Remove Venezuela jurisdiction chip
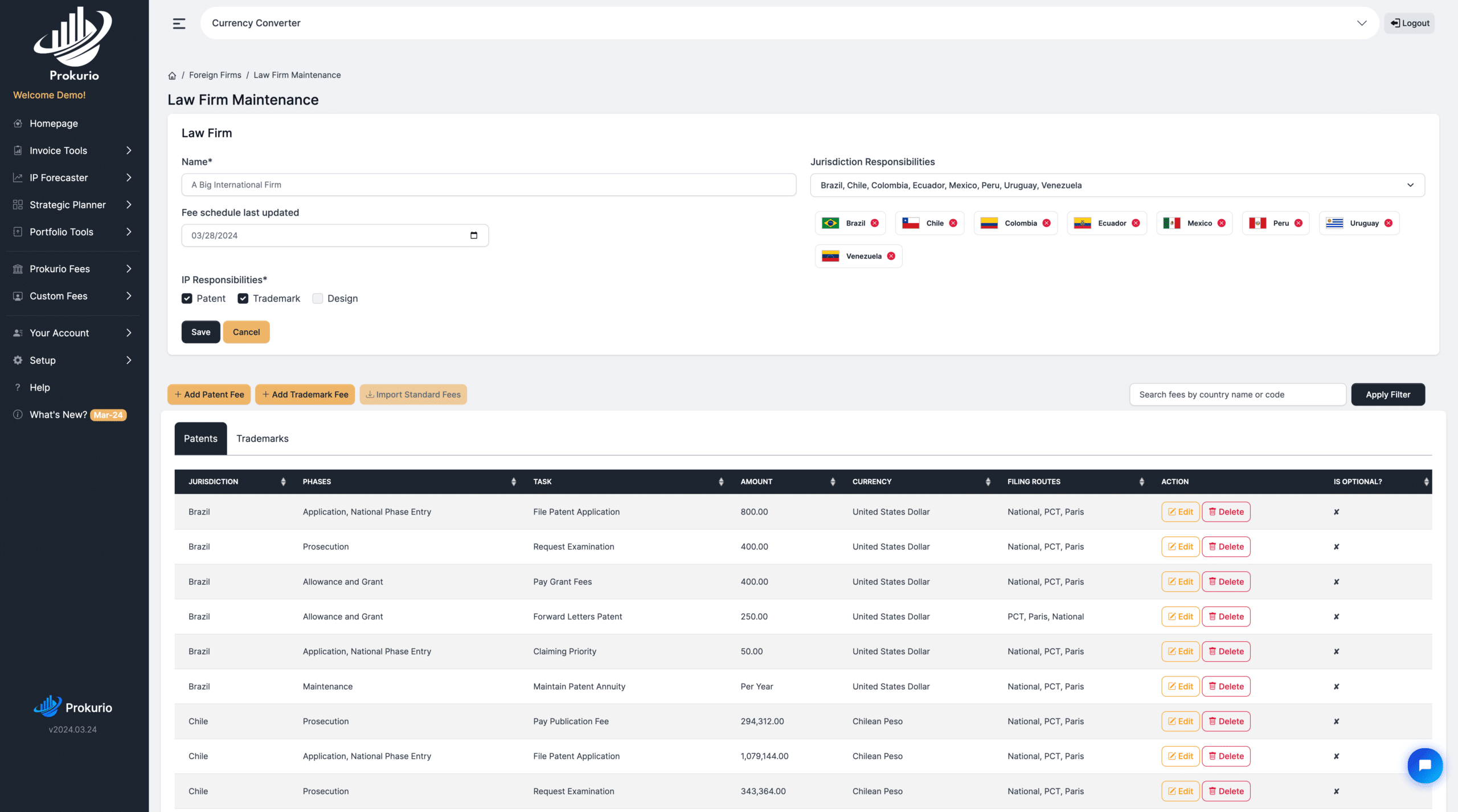This screenshot has height=812, width=1458. click(x=891, y=256)
